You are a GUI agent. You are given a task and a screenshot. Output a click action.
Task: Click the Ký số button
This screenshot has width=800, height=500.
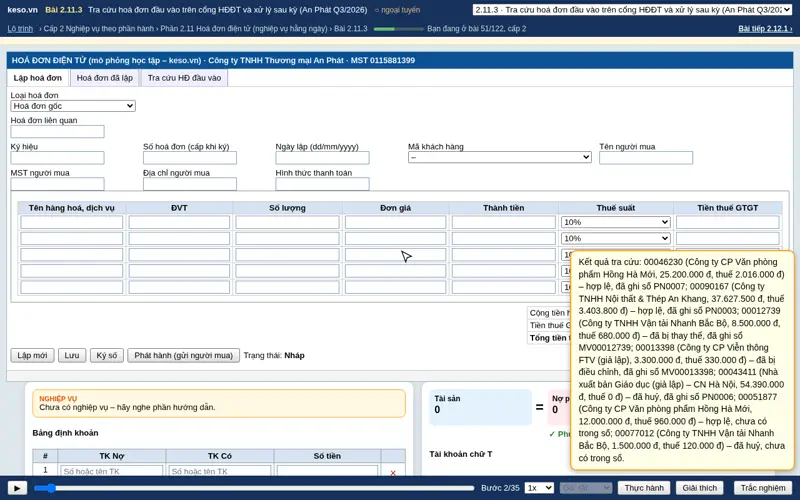click(x=107, y=356)
